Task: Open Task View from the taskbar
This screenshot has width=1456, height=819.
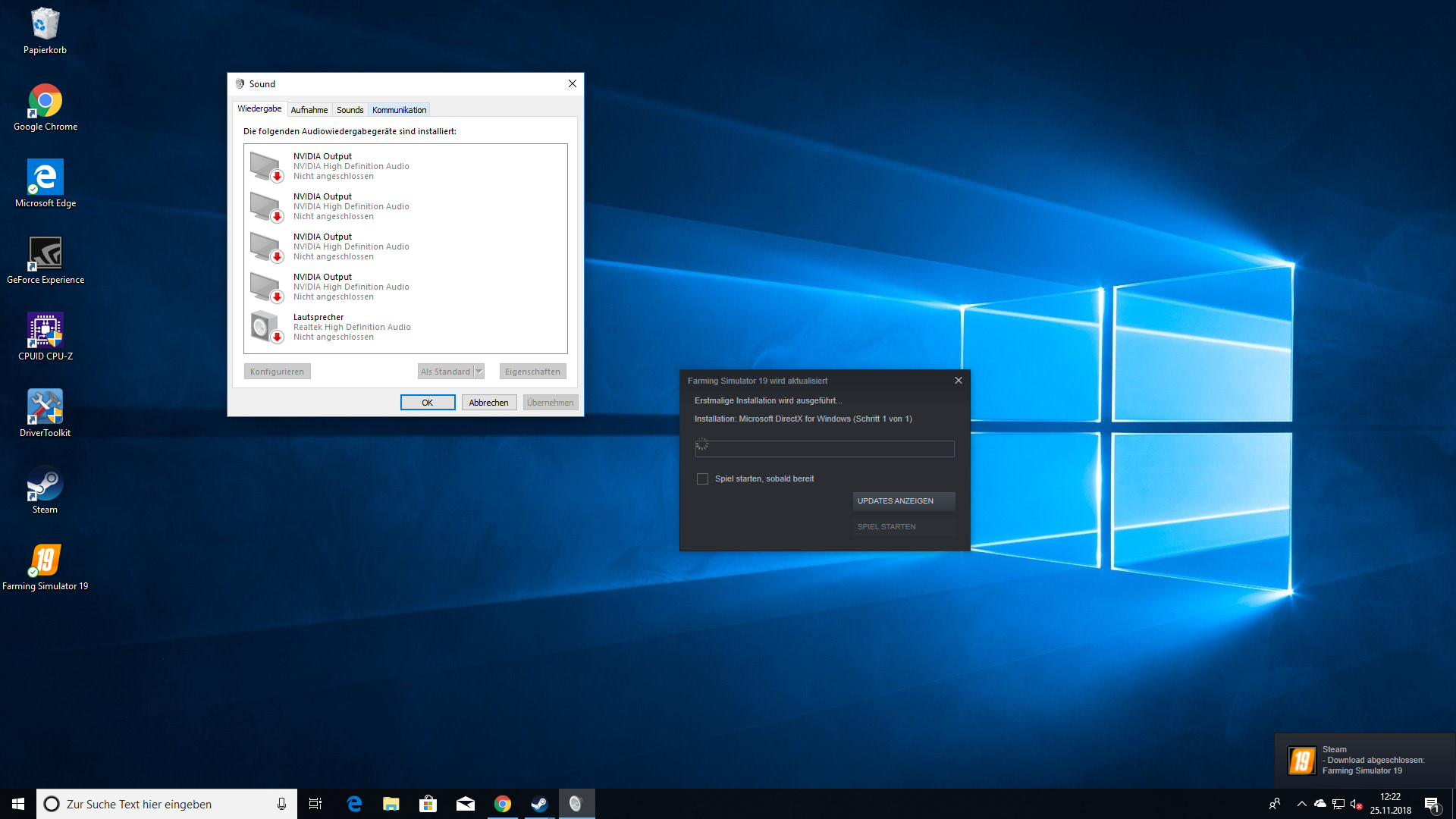Action: pos(315,804)
